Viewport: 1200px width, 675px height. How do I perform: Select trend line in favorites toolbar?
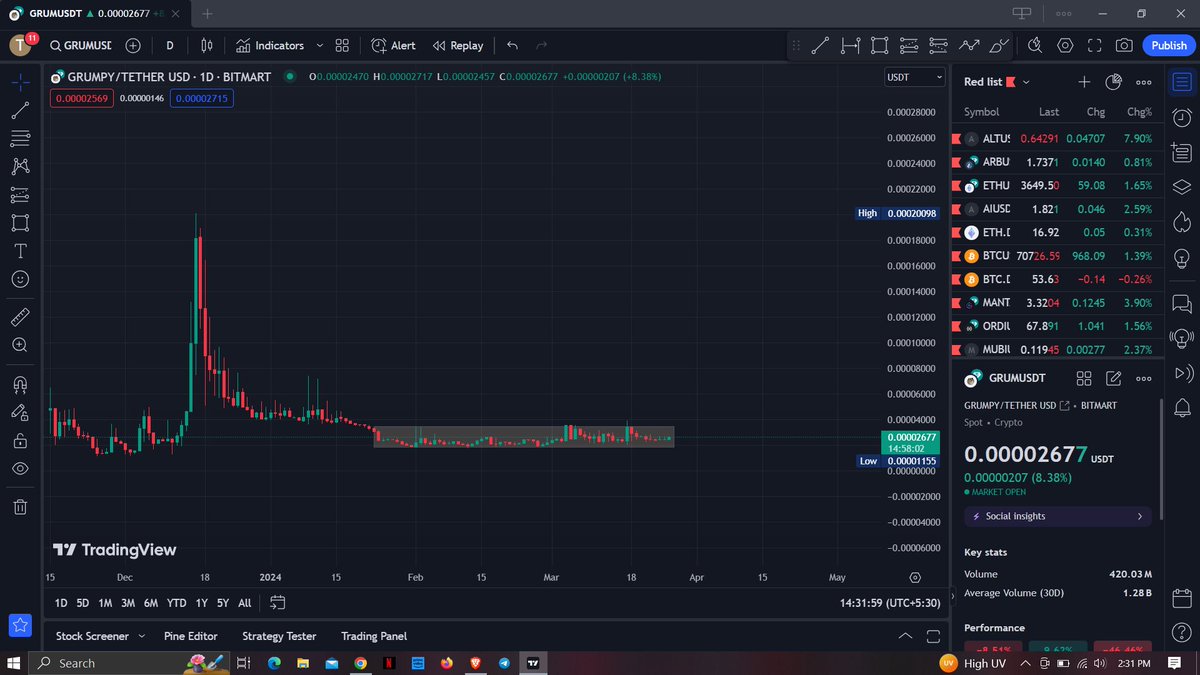point(820,46)
